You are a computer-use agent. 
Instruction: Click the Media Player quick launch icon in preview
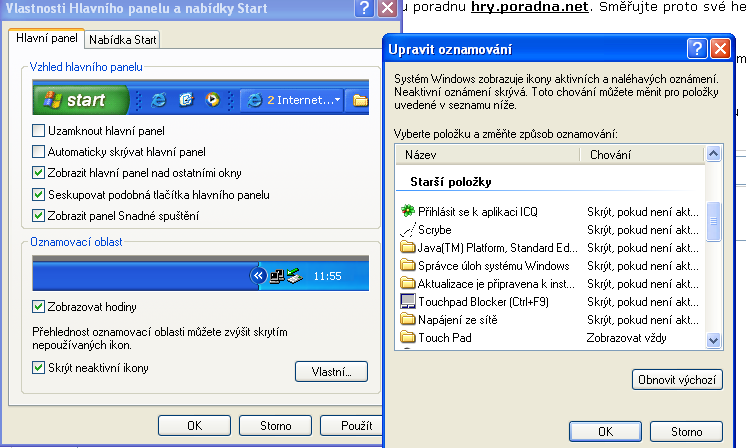[x=212, y=99]
